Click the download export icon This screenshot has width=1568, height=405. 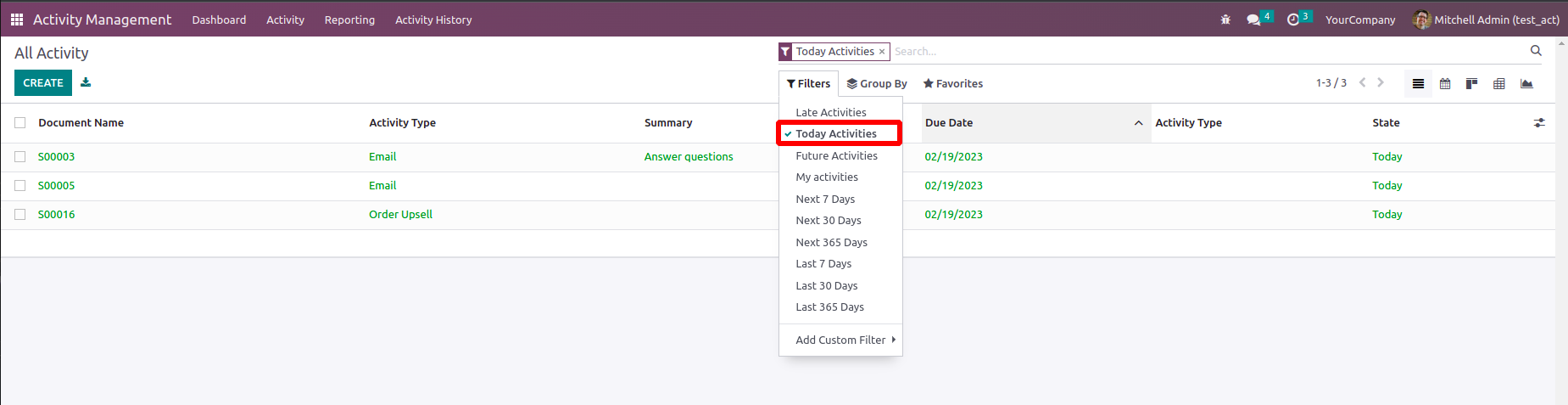point(86,82)
